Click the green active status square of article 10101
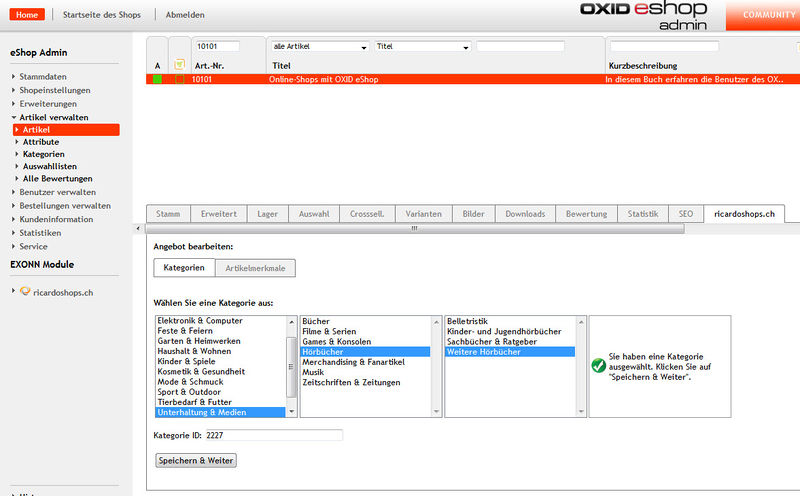800x496 pixels. tap(157, 79)
